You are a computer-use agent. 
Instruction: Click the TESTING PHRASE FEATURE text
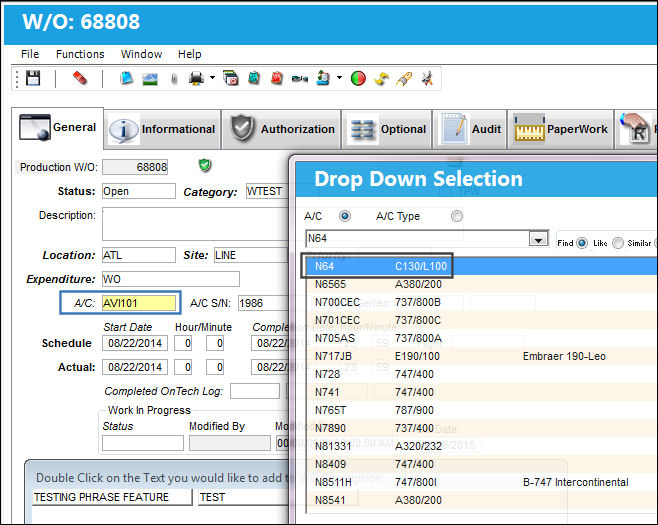click(x=101, y=497)
